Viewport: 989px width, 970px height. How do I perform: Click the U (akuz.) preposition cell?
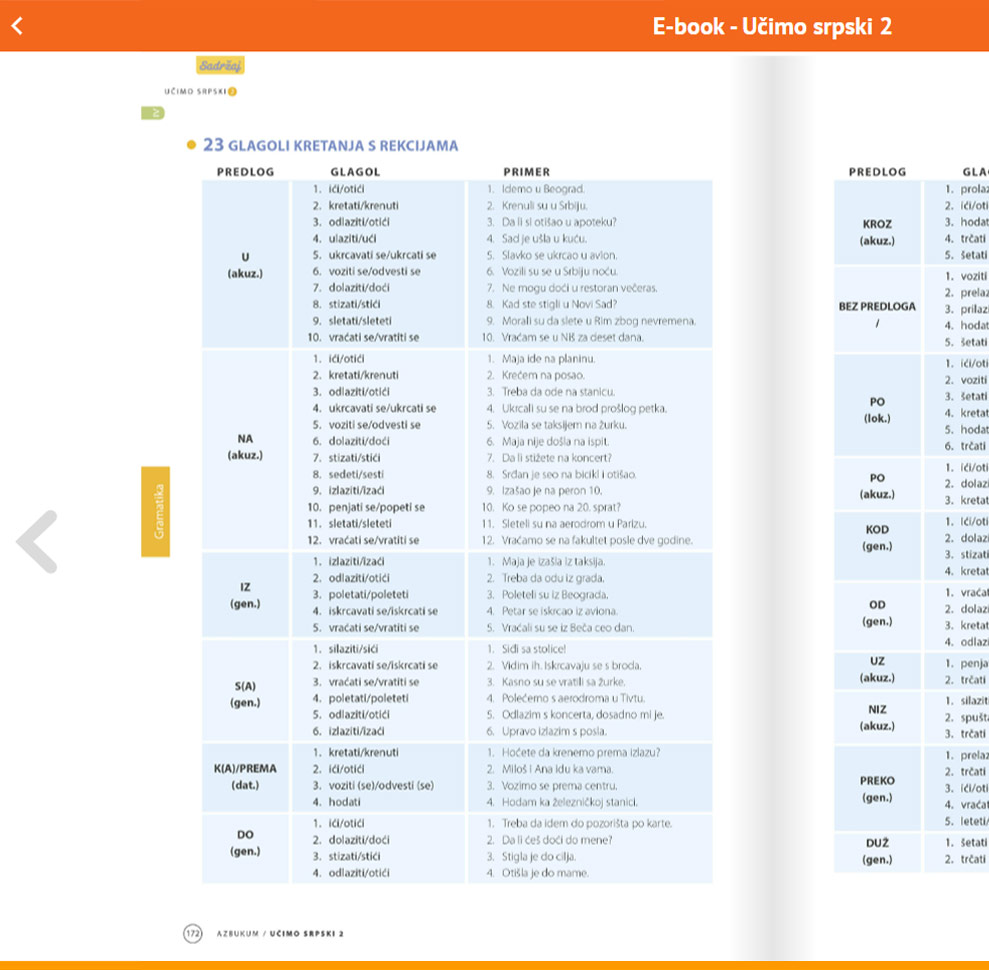click(245, 264)
